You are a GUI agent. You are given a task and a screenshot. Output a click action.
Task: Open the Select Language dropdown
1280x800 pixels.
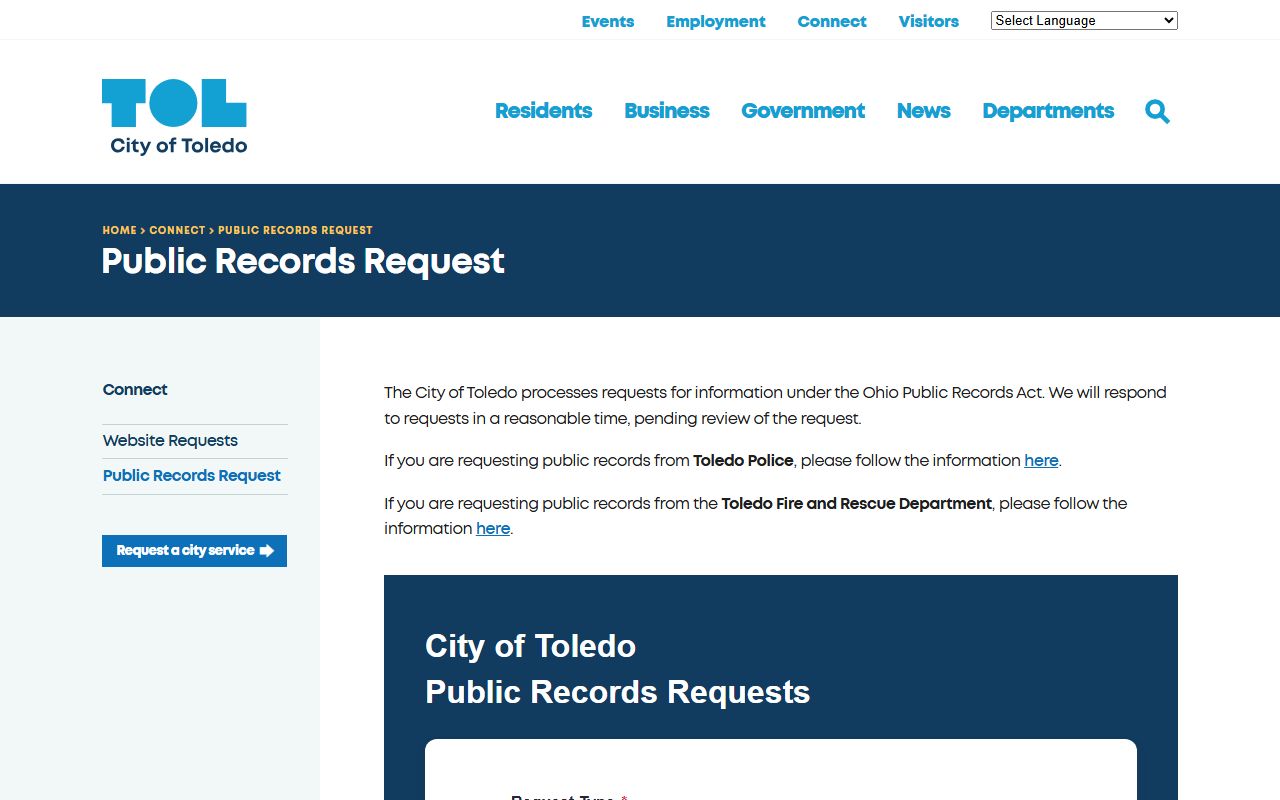point(1084,20)
